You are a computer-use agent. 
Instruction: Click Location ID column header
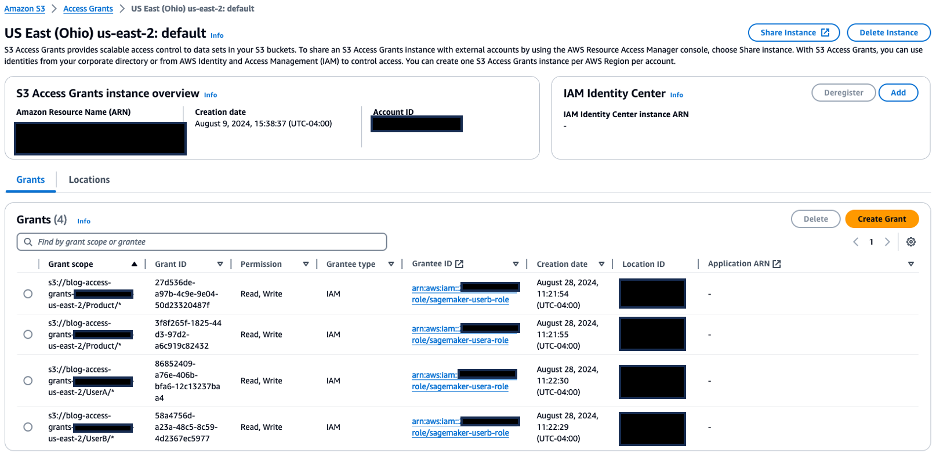[x=644, y=264]
